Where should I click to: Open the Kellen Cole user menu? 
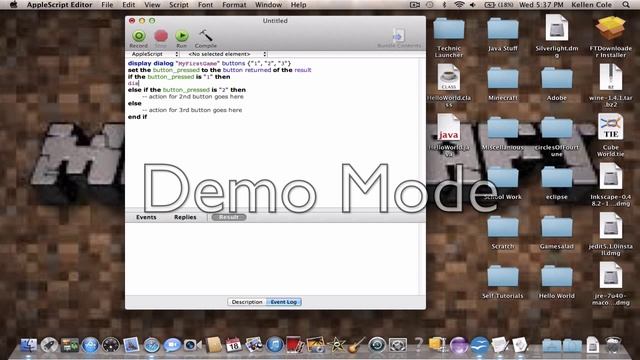pos(591,5)
